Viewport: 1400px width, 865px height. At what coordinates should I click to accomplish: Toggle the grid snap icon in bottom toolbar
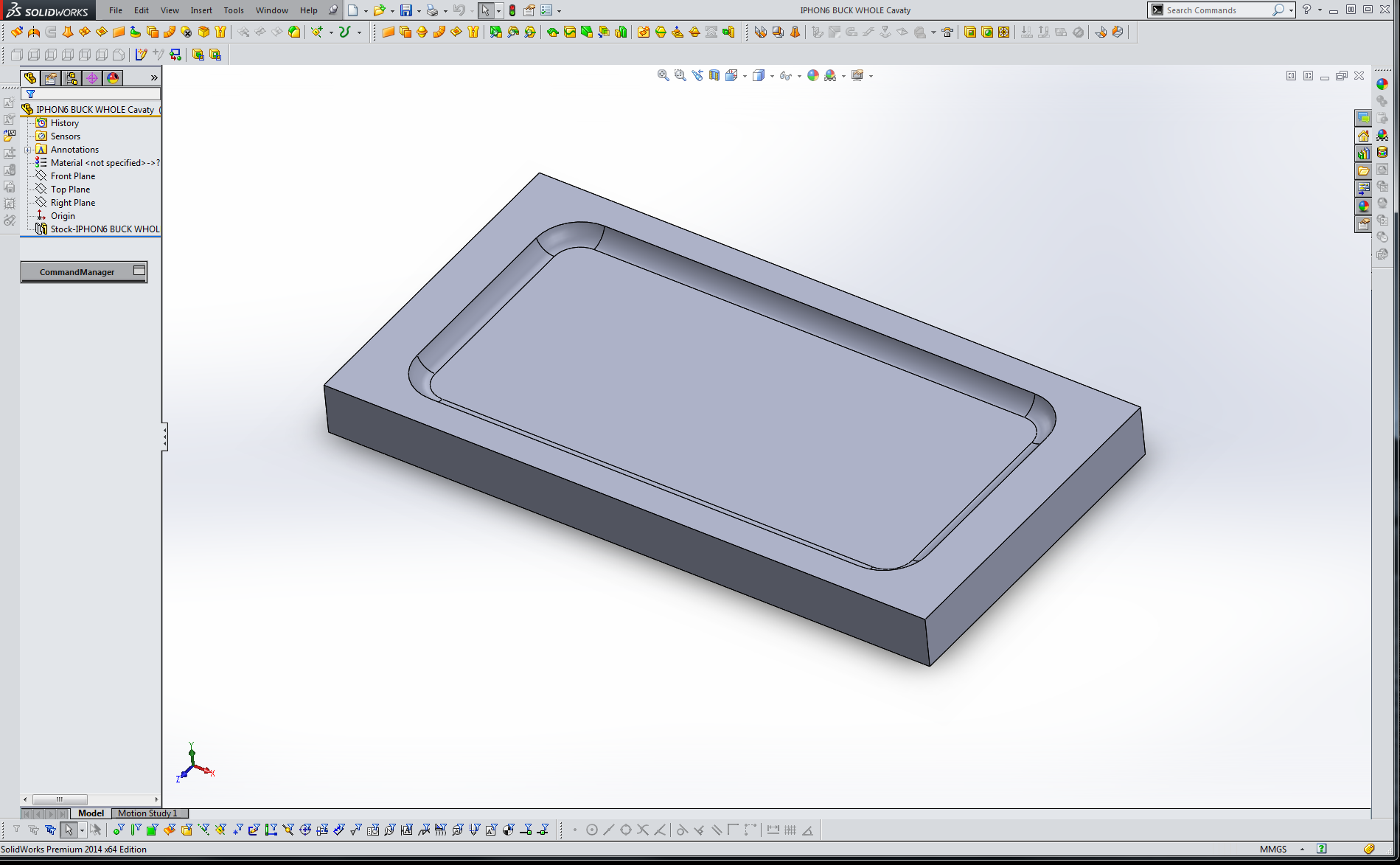(790, 830)
